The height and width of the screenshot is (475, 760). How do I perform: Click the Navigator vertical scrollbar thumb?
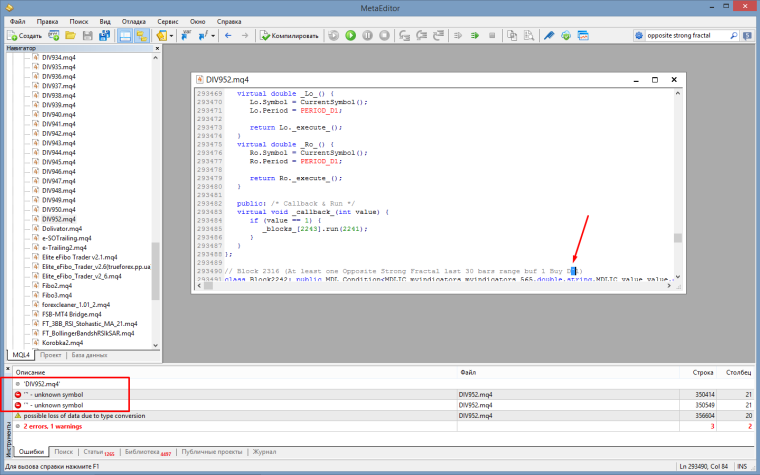156,271
